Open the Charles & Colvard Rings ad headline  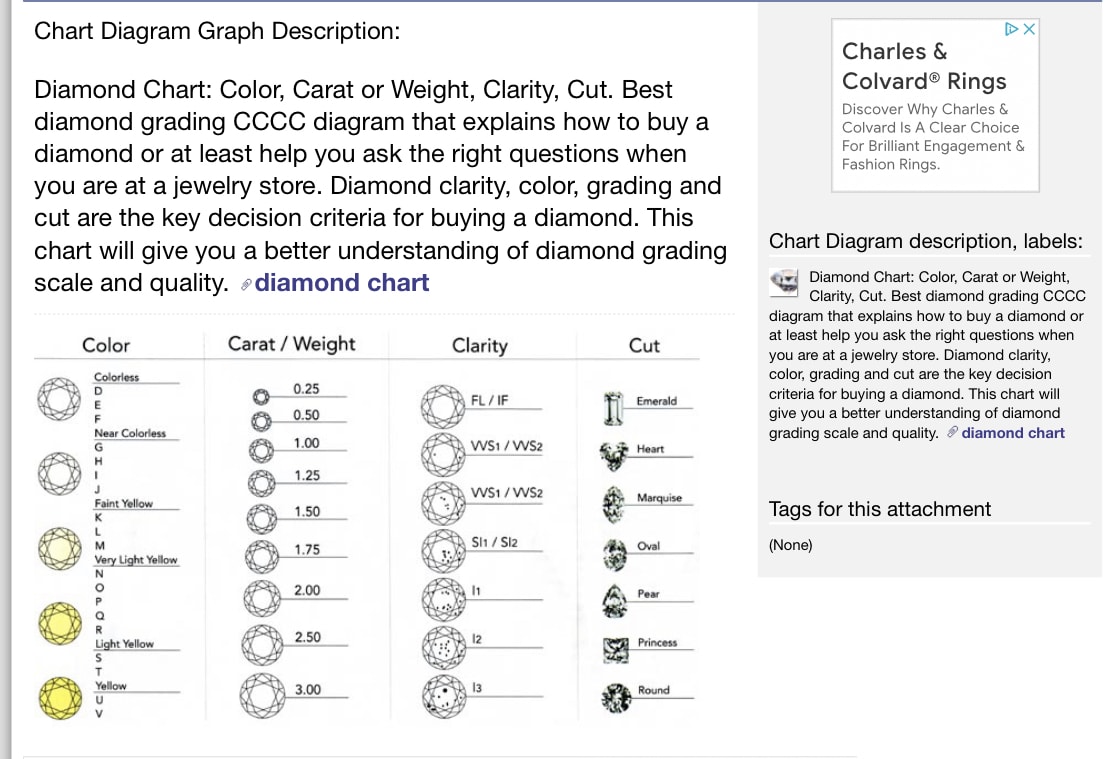click(x=924, y=66)
